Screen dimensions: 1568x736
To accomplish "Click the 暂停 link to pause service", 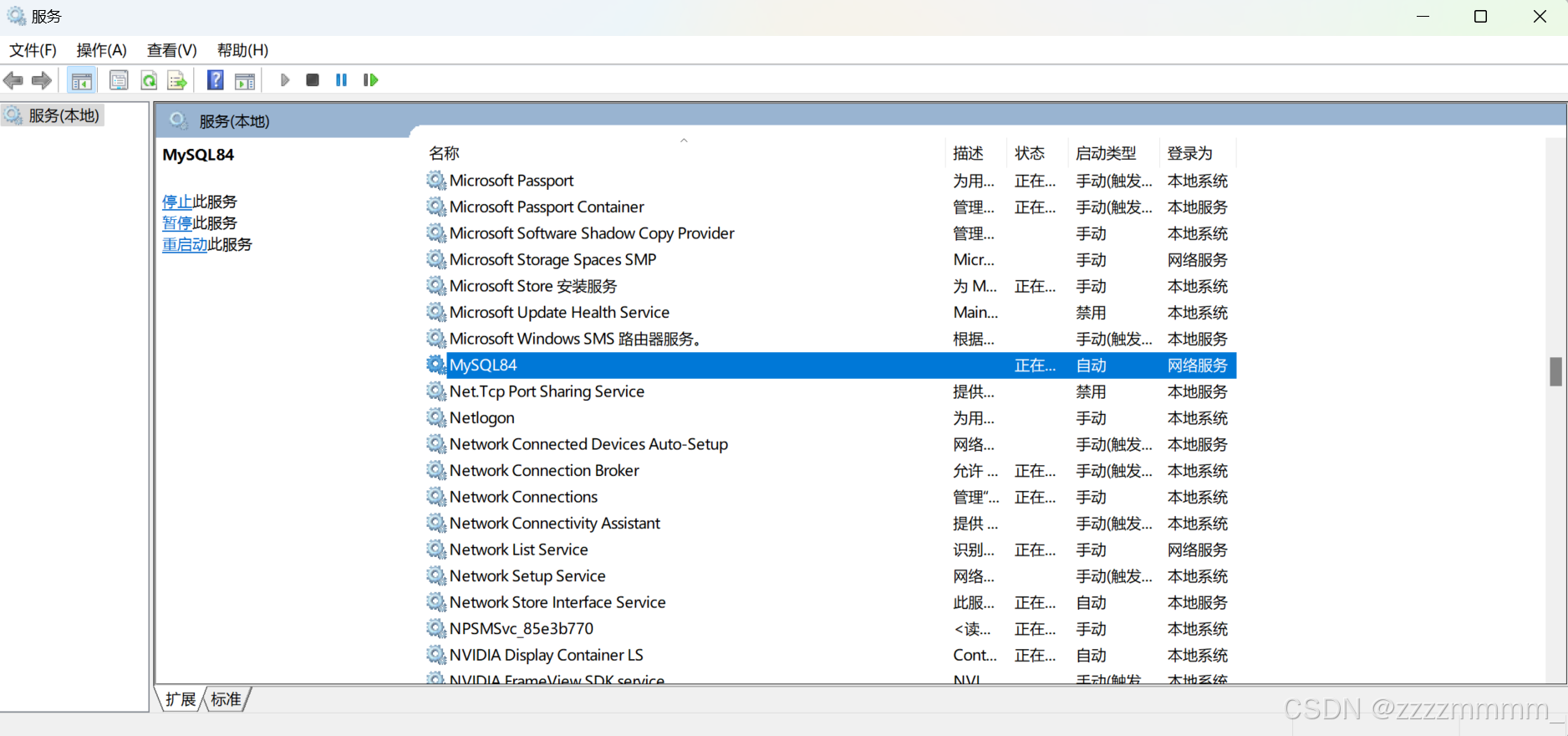I will (177, 223).
